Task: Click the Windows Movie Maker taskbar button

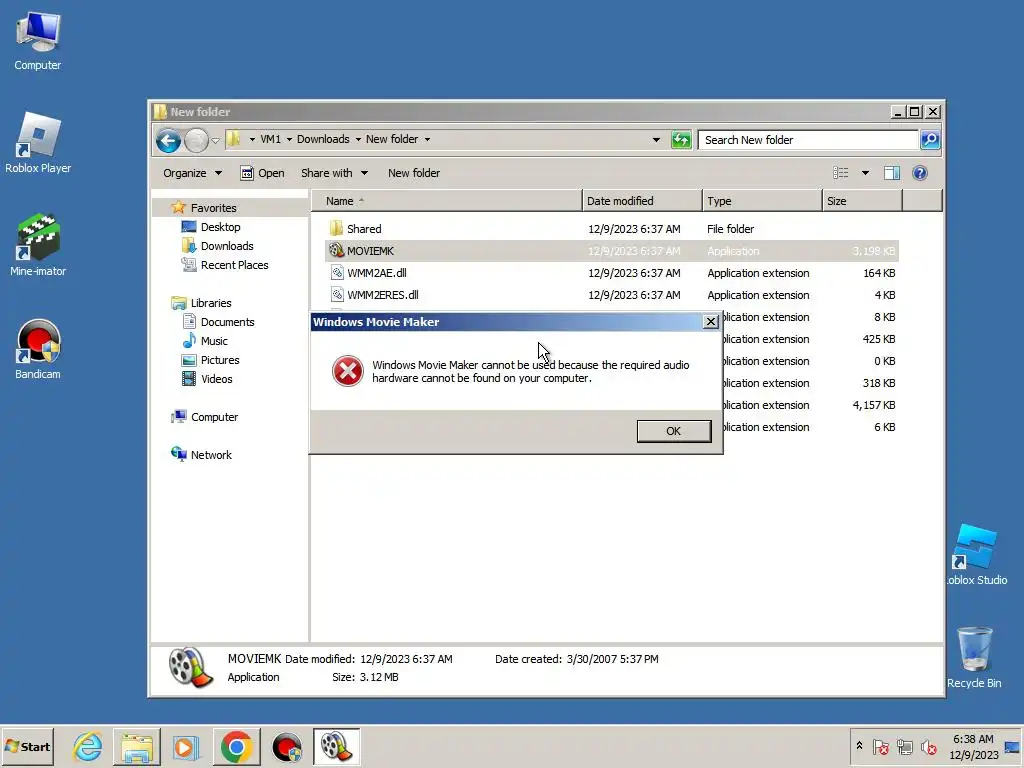Action: pyautogui.click(x=336, y=746)
